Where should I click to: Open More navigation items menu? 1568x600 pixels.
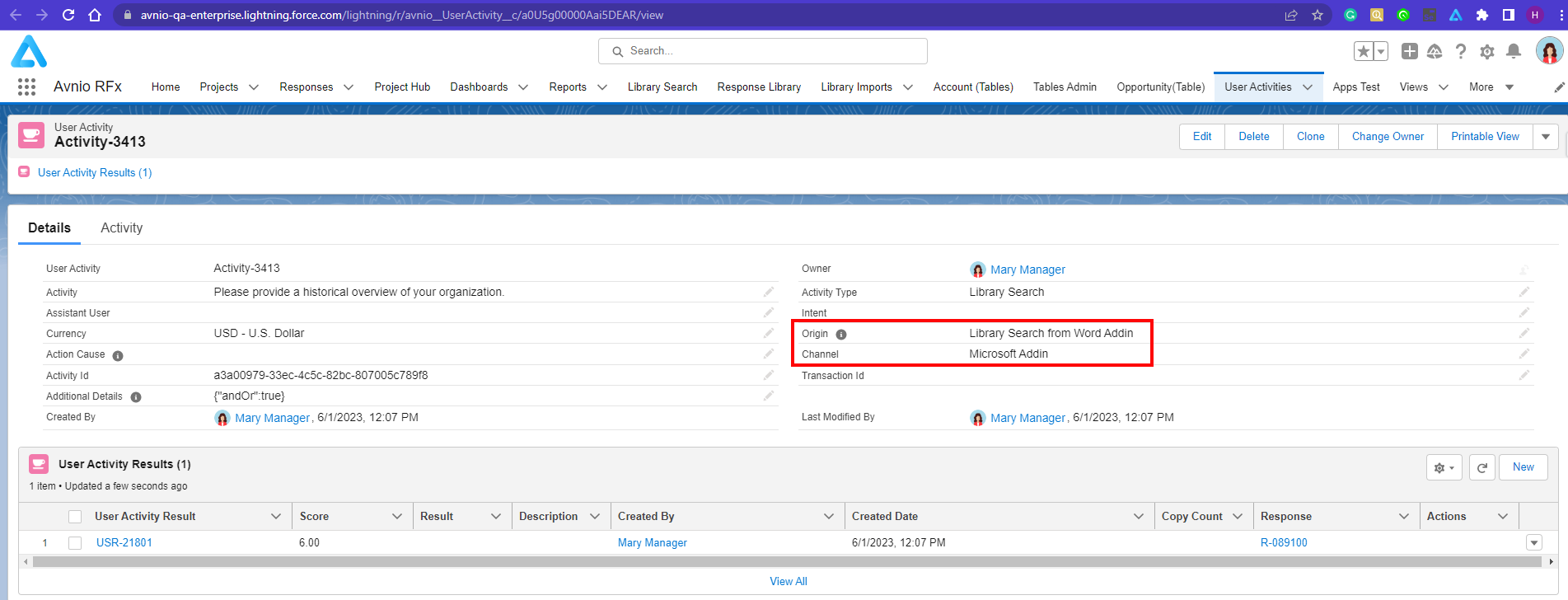coord(1491,87)
